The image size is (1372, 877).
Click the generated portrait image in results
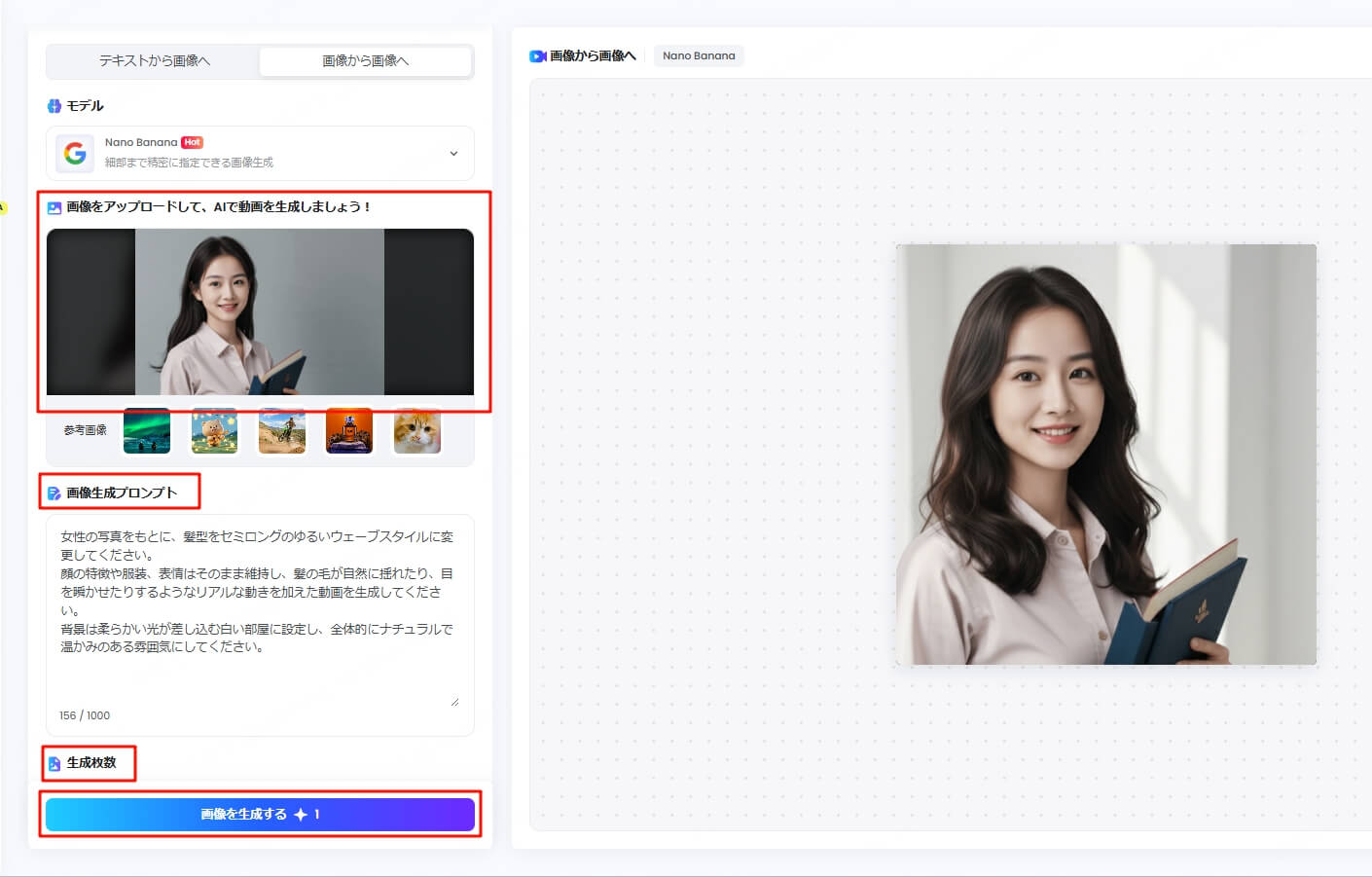pos(1105,455)
